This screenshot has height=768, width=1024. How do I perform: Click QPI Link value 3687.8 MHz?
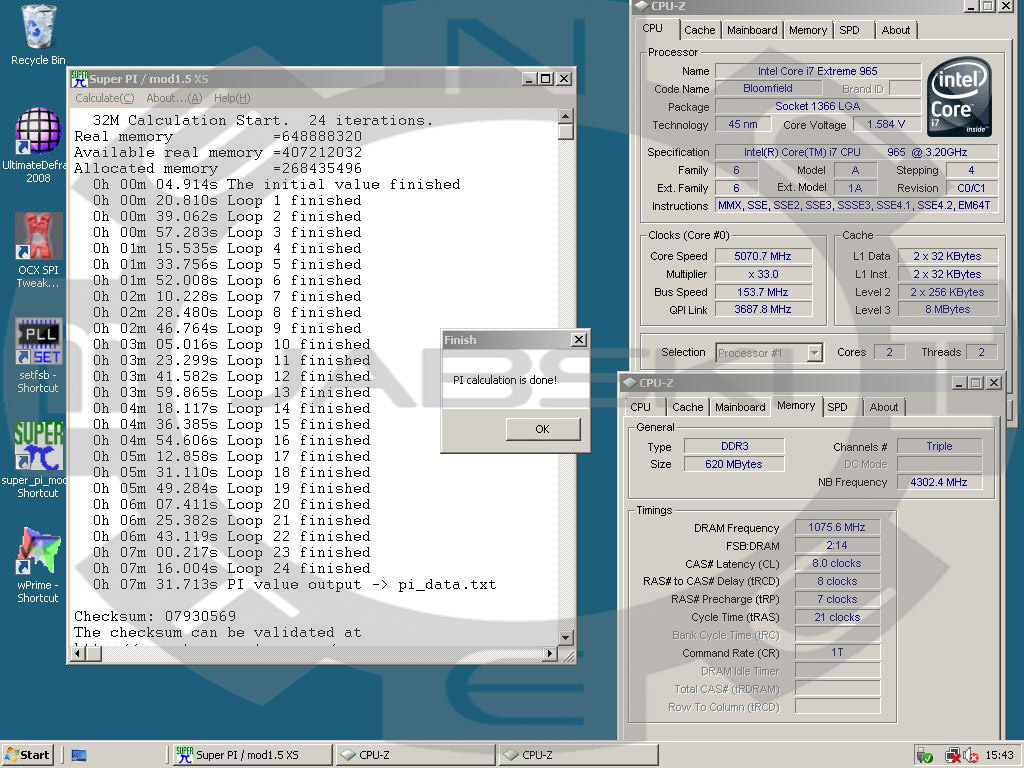click(x=763, y=310)
